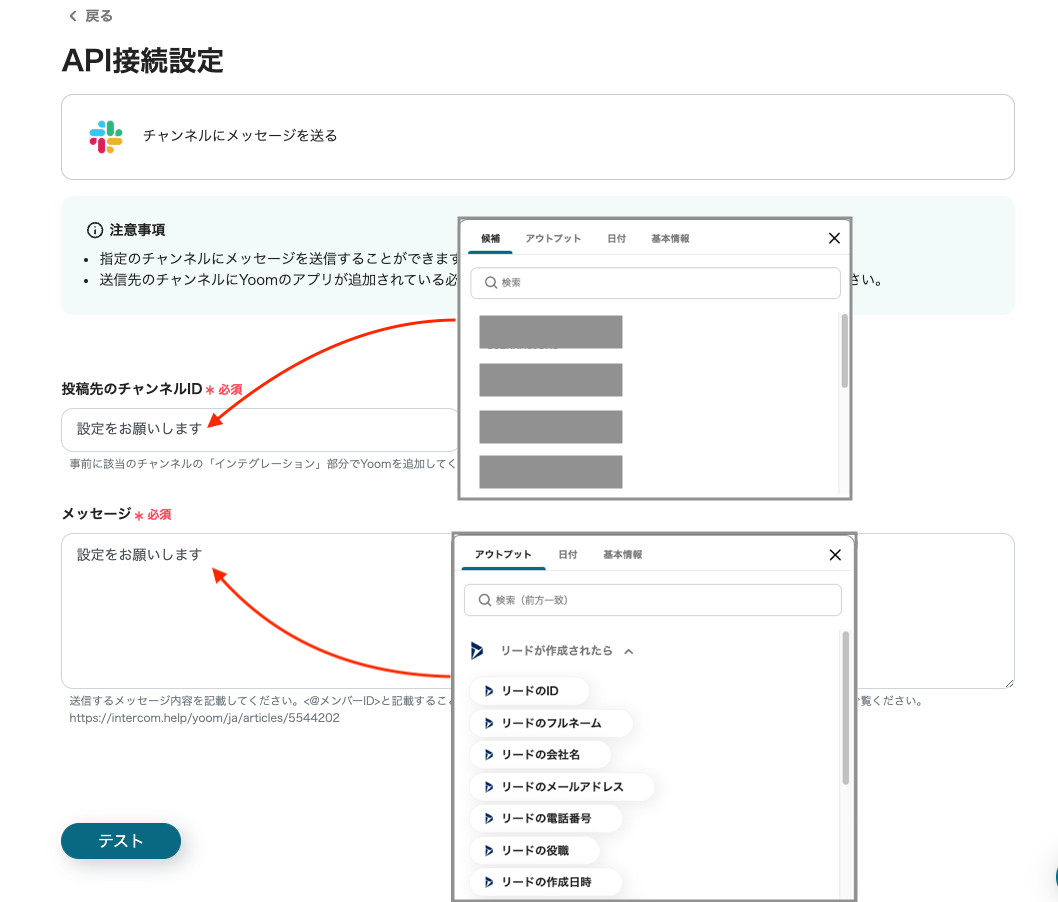
Task: Click into the メッセージ text area
Action: coord(250,620)
